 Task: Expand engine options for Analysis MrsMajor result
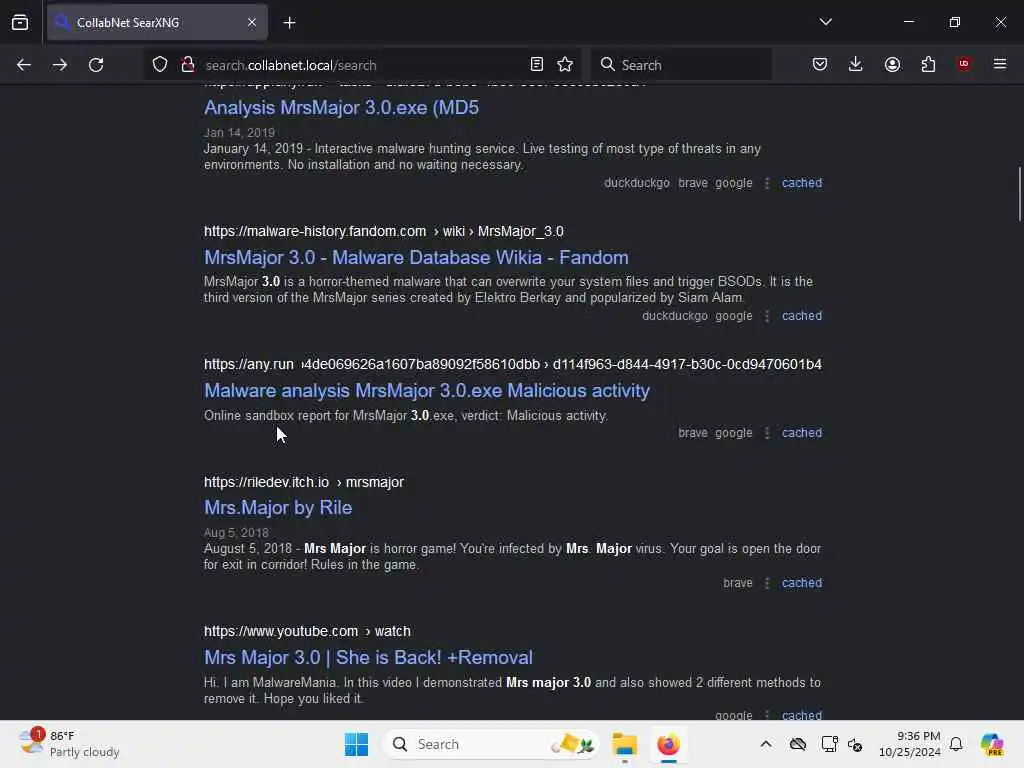[767, 183]
